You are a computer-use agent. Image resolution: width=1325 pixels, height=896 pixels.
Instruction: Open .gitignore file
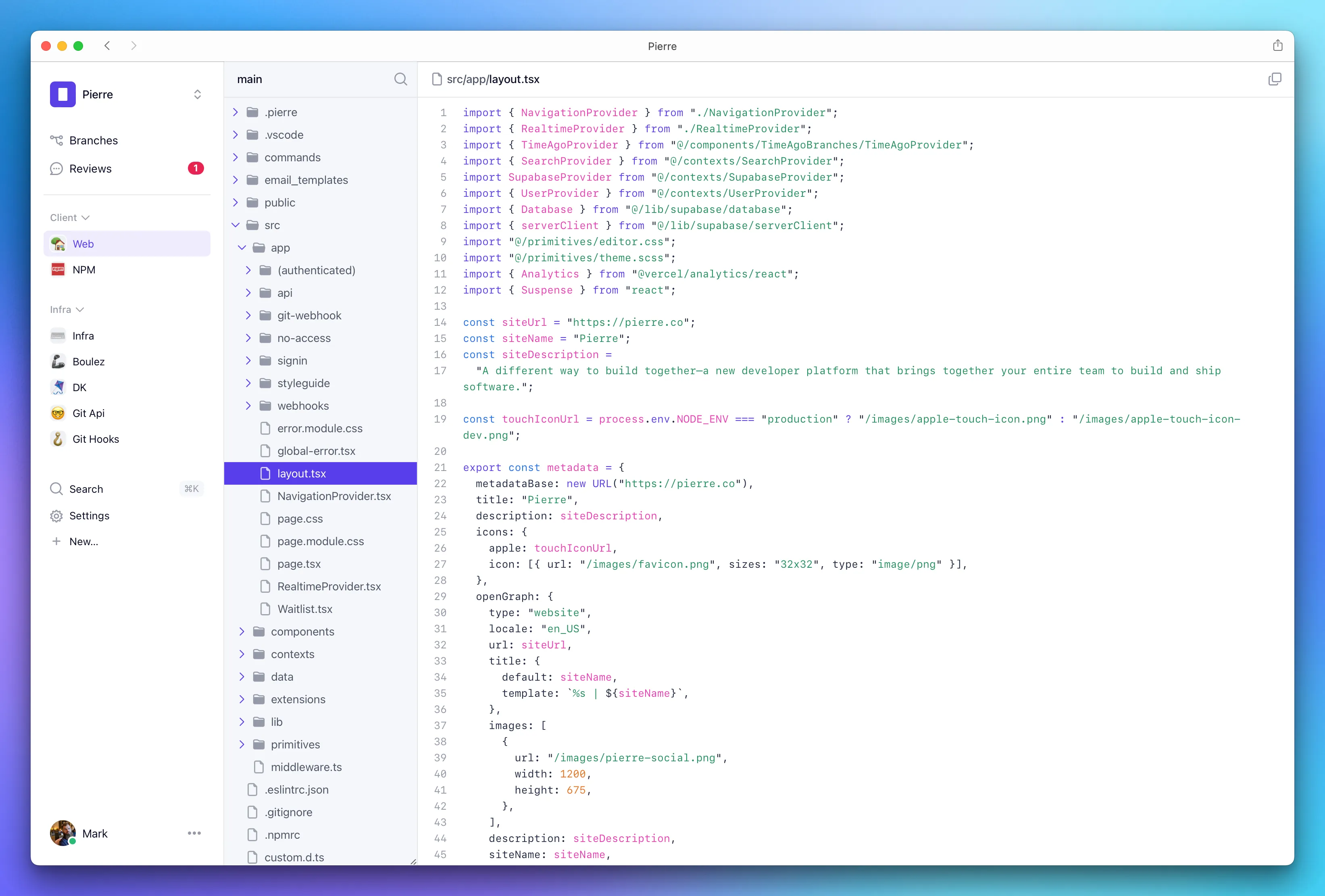point(321,812)
